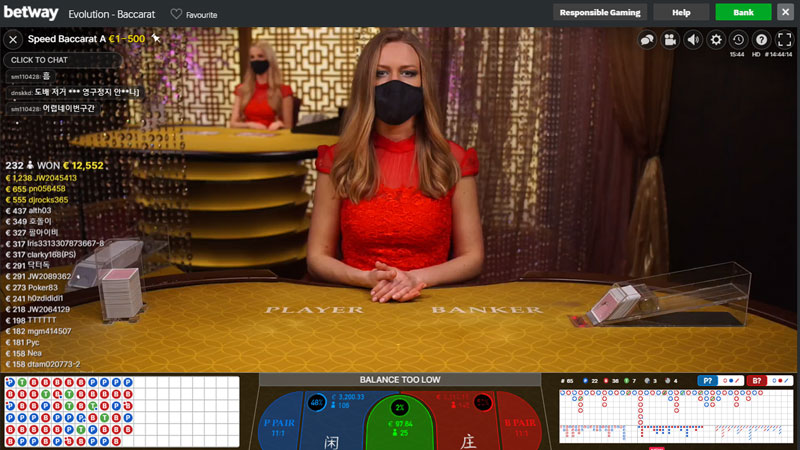Click the betway logo
The width and height of the screenshot is (800, 450).
click(x=31, y=13)
